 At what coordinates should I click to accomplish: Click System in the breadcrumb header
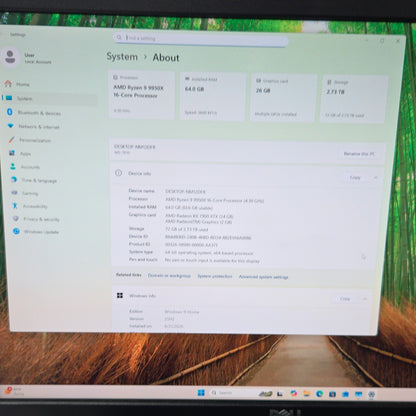[122, 56]
